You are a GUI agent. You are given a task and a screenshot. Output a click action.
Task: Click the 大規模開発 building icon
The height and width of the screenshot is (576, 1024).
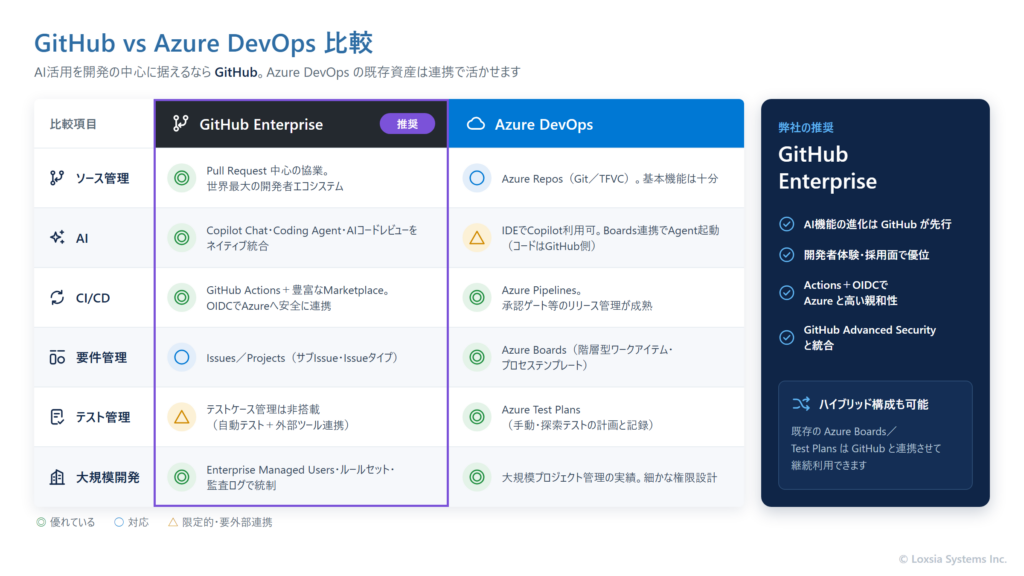(57, 477)
